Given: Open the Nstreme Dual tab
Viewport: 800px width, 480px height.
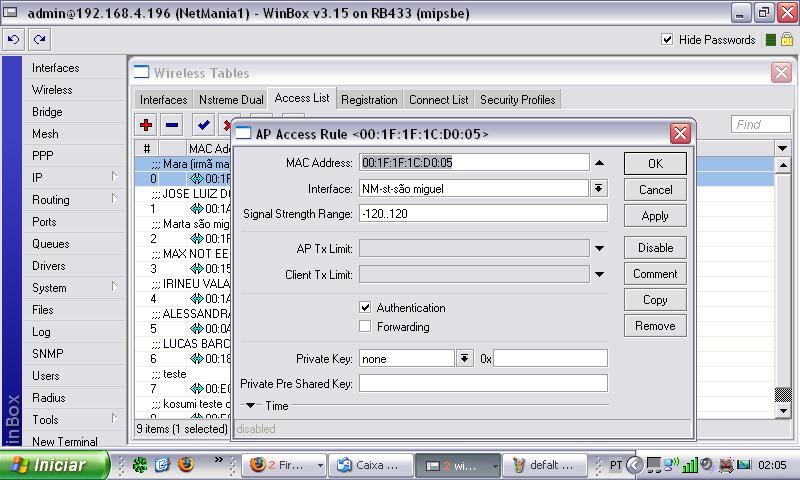Looking at the screenshot, I should point(231,99).
